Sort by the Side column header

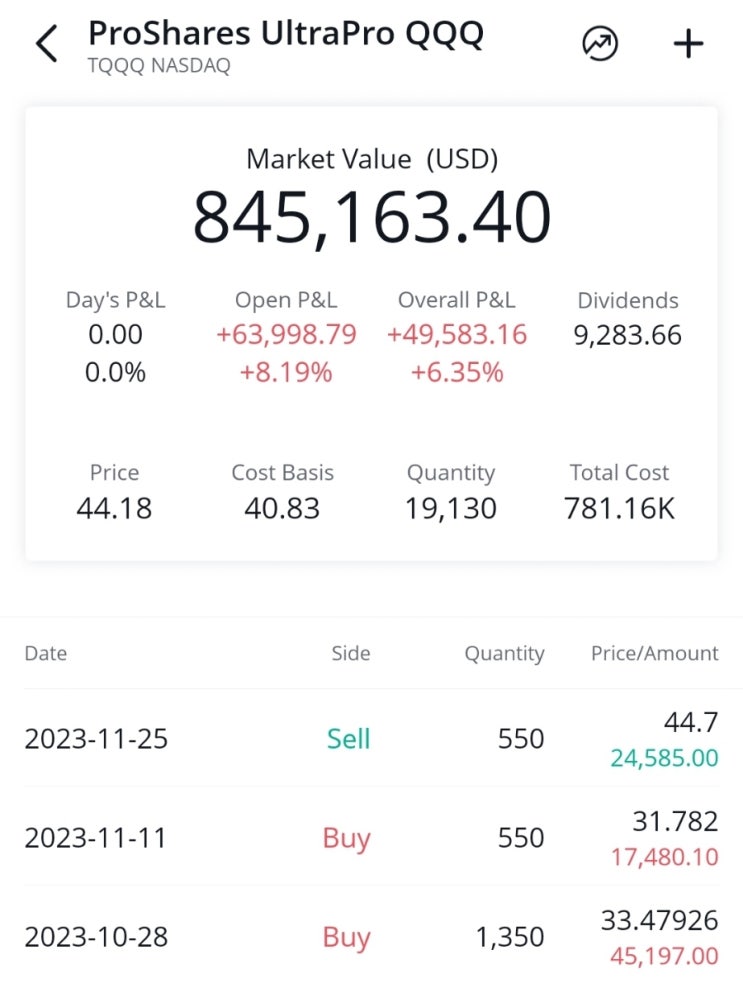point(351,653)
